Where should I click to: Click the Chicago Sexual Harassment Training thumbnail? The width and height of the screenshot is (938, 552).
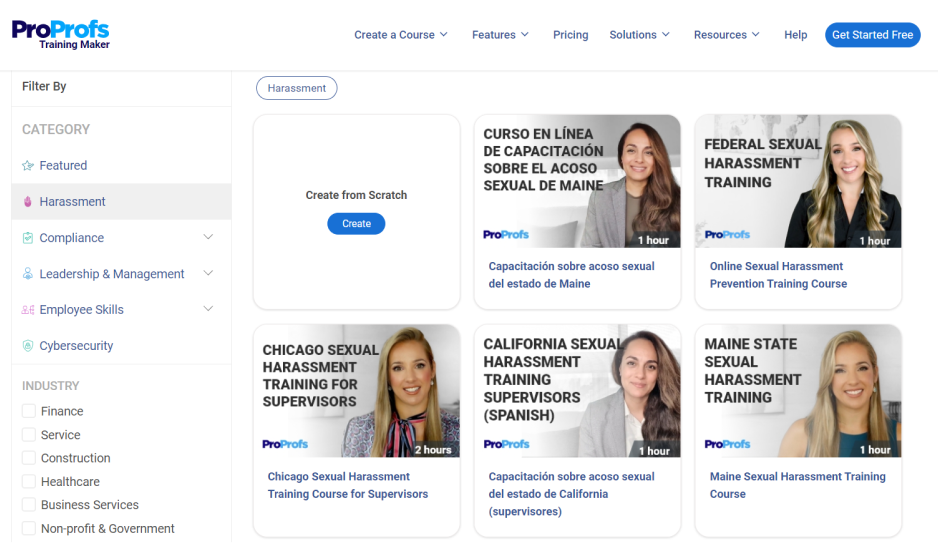pyautogui.click(x=357, y=391)
